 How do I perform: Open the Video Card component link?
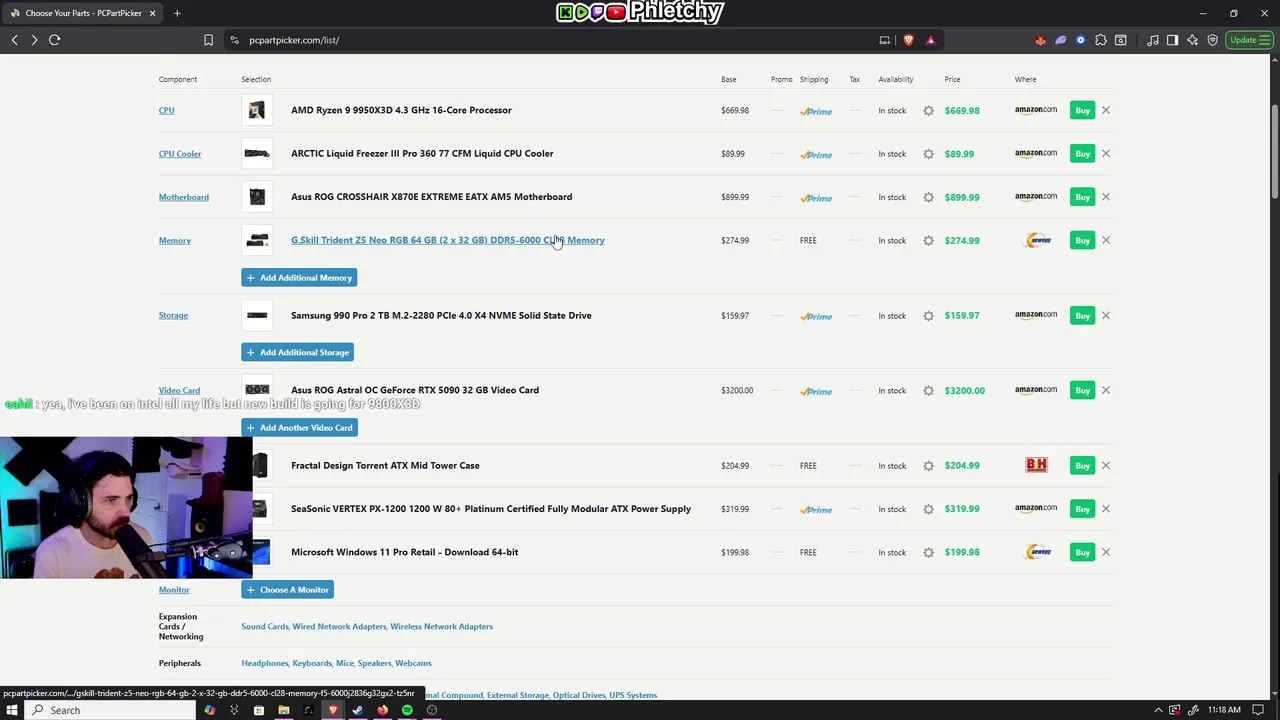click(179, 390)
